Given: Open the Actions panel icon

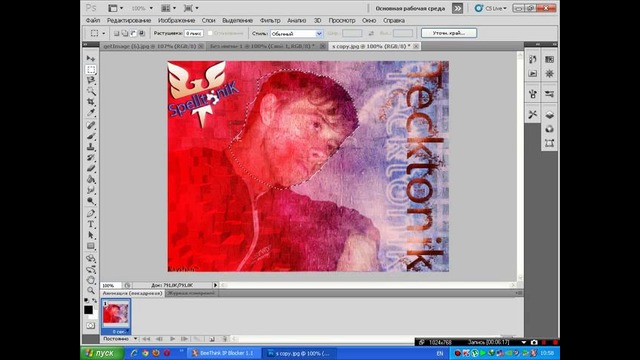Looking at the screenshot, I should pyautogui.click(x=533, y=73).
